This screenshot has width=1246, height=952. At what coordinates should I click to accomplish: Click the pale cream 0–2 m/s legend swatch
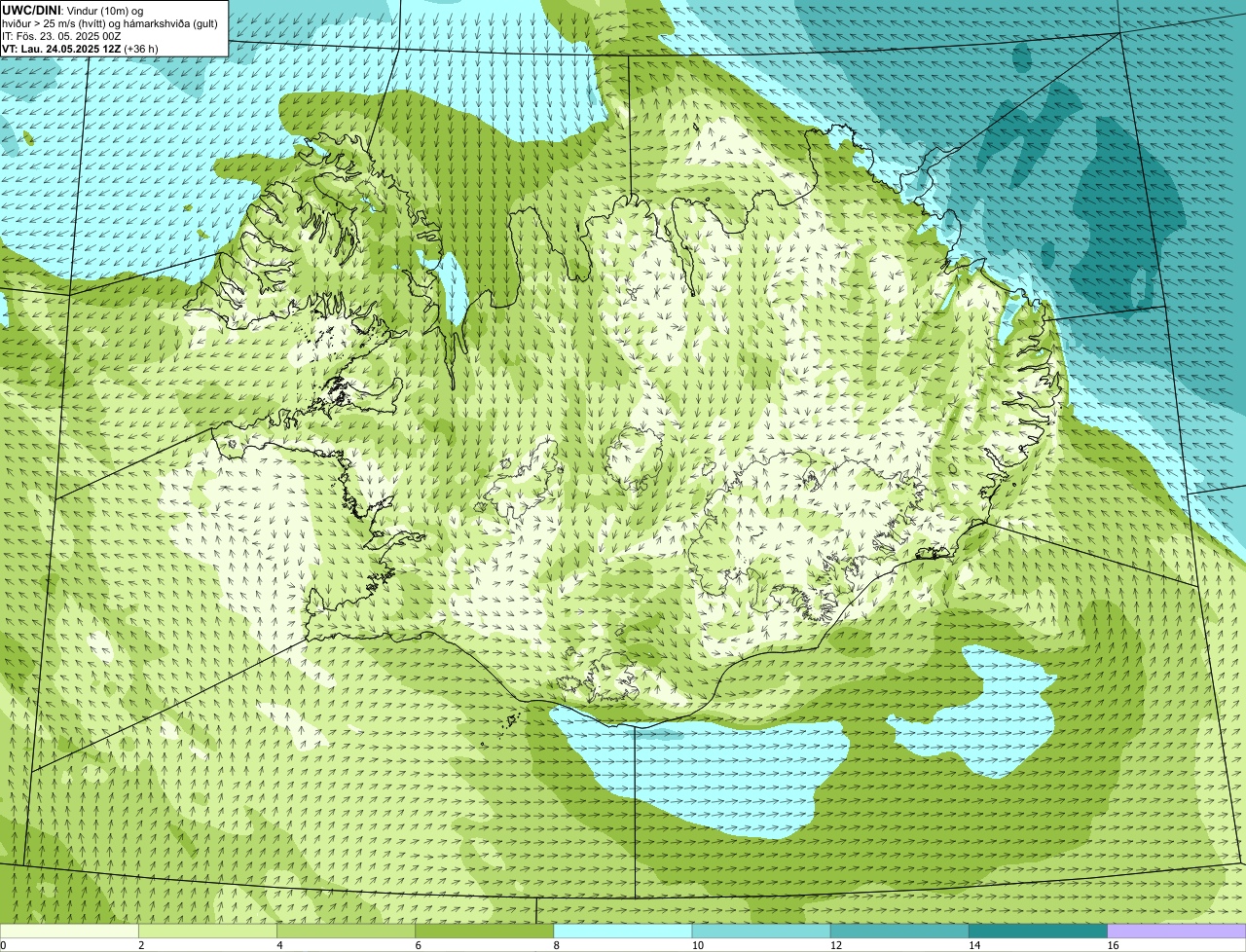(69, 932)
